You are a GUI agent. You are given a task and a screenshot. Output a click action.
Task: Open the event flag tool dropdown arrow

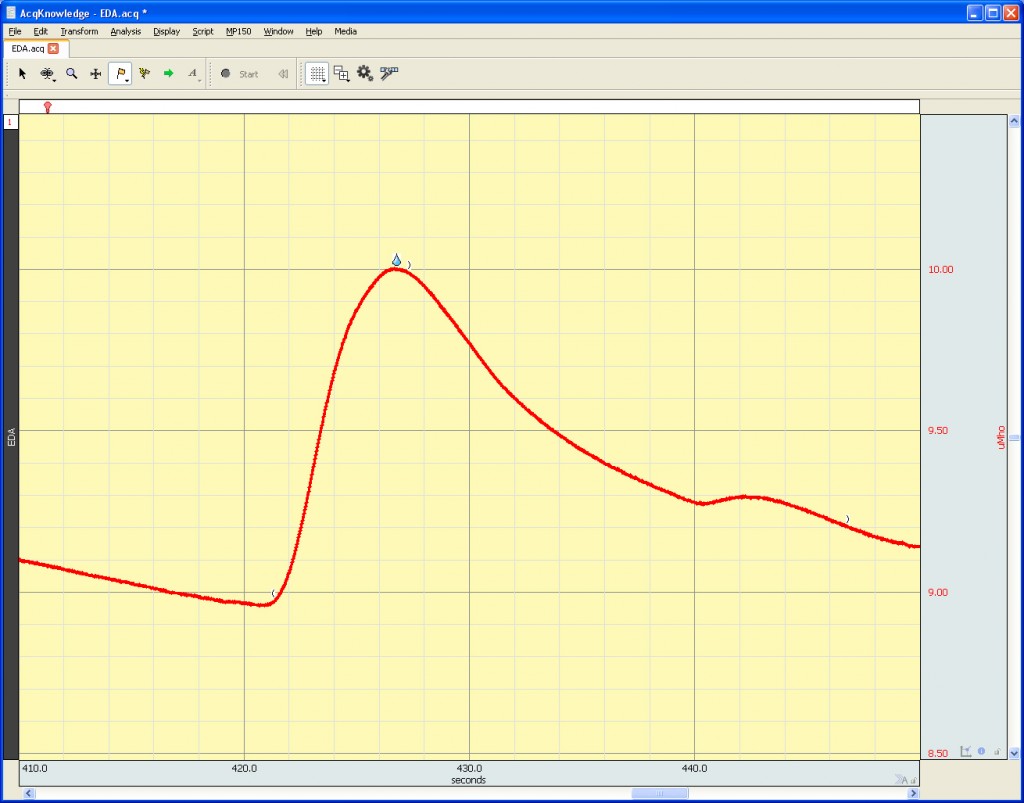(x=128, y=80)
